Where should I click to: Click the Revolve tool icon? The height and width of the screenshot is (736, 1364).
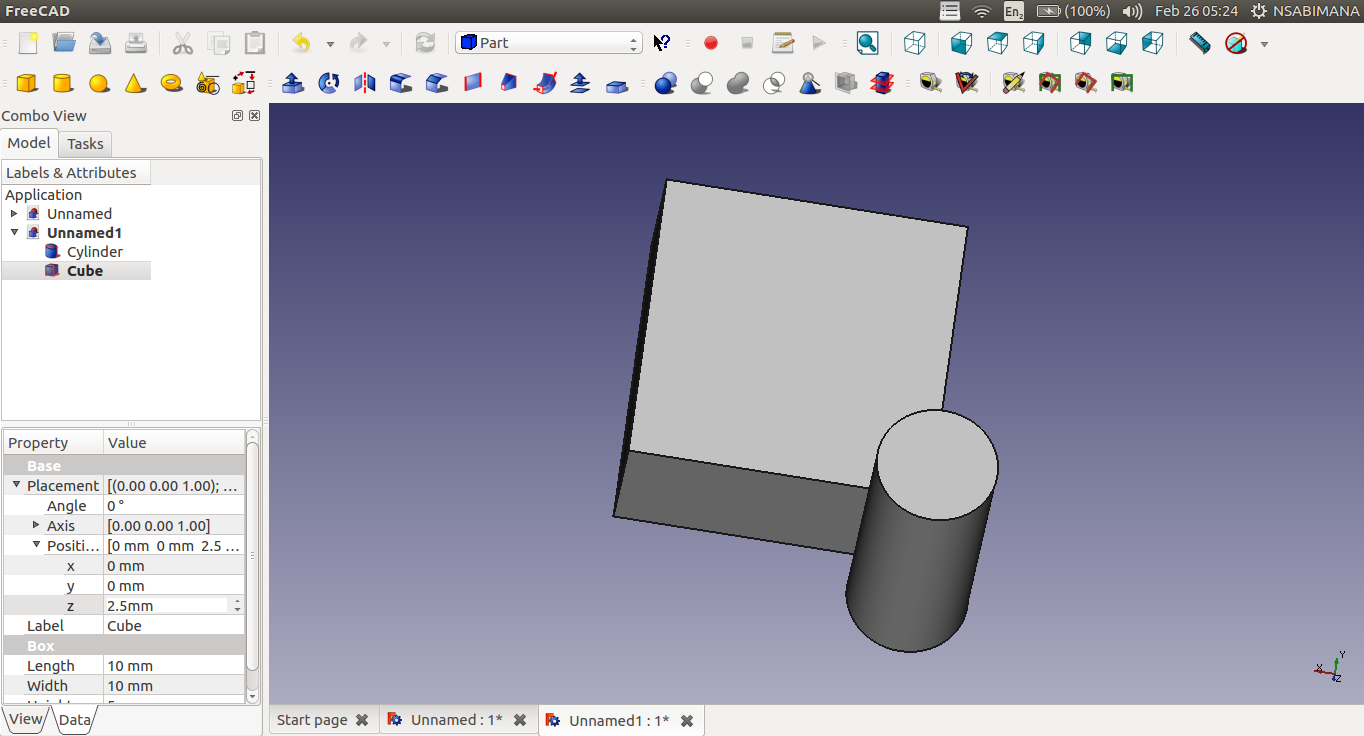(x=329, y=83)
